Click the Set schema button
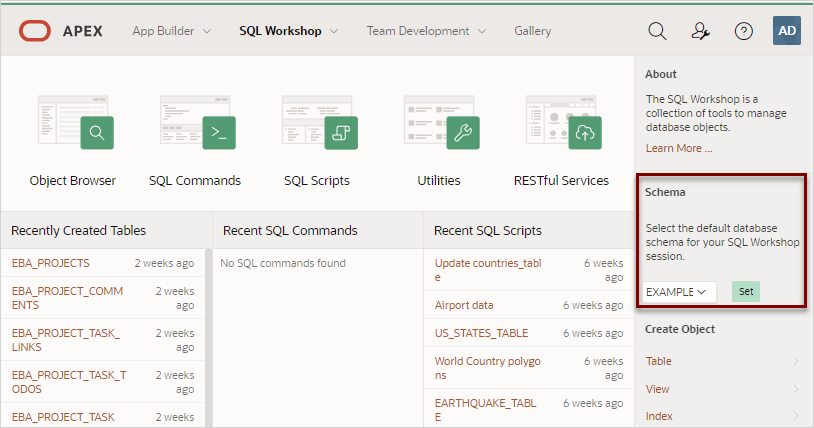 point(746,291)
